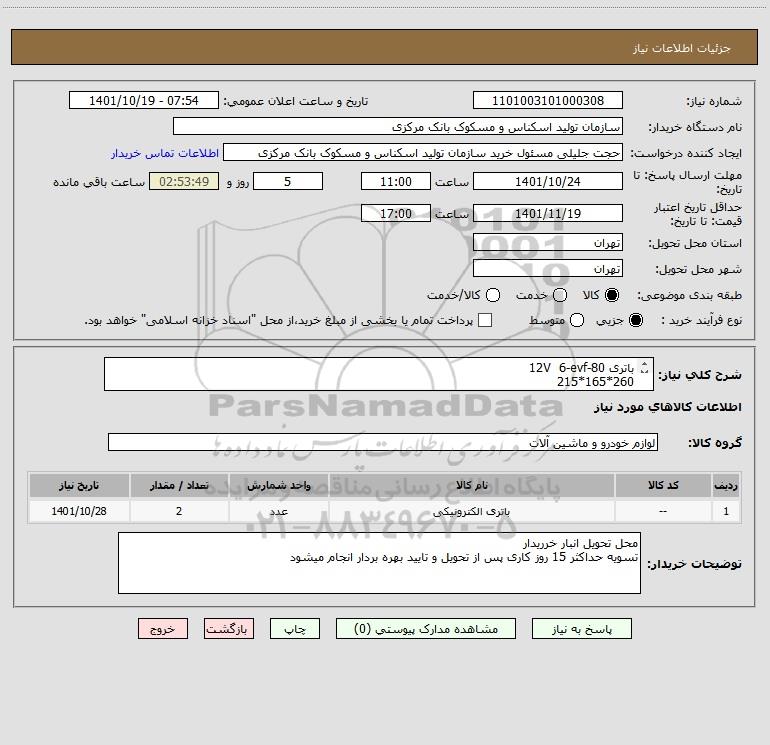
Task: Click the delivery city field 'تهران'
Action: tap(548, 268)
